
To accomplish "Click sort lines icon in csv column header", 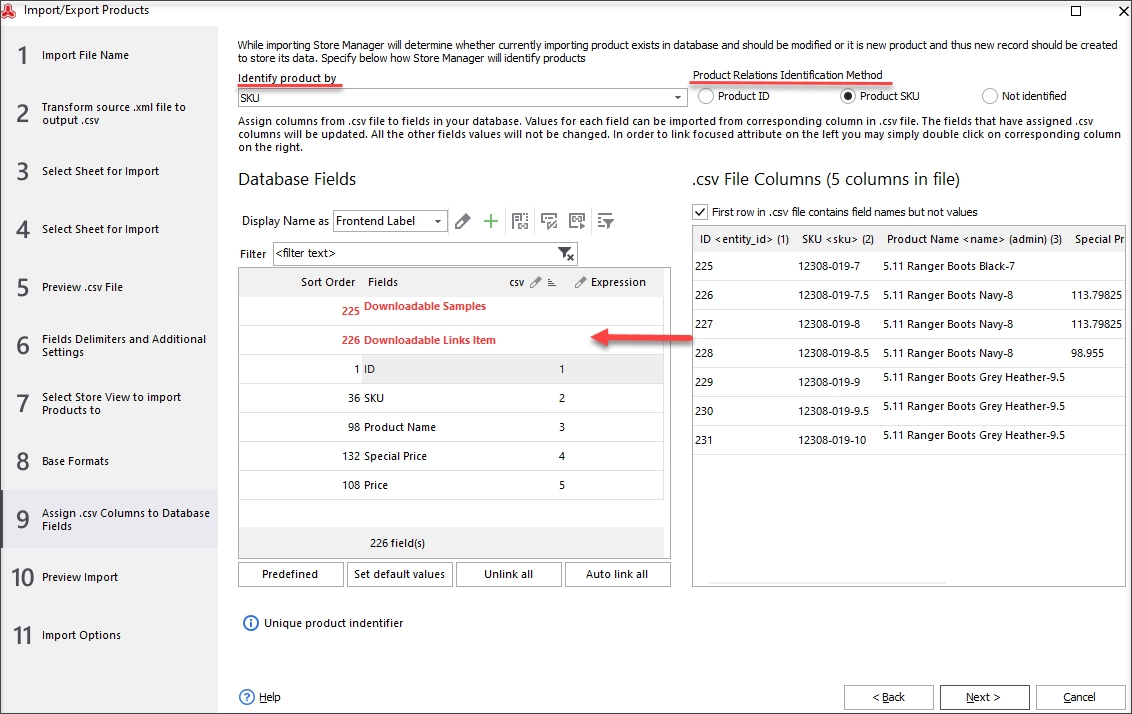I will (x=552, y=282).
